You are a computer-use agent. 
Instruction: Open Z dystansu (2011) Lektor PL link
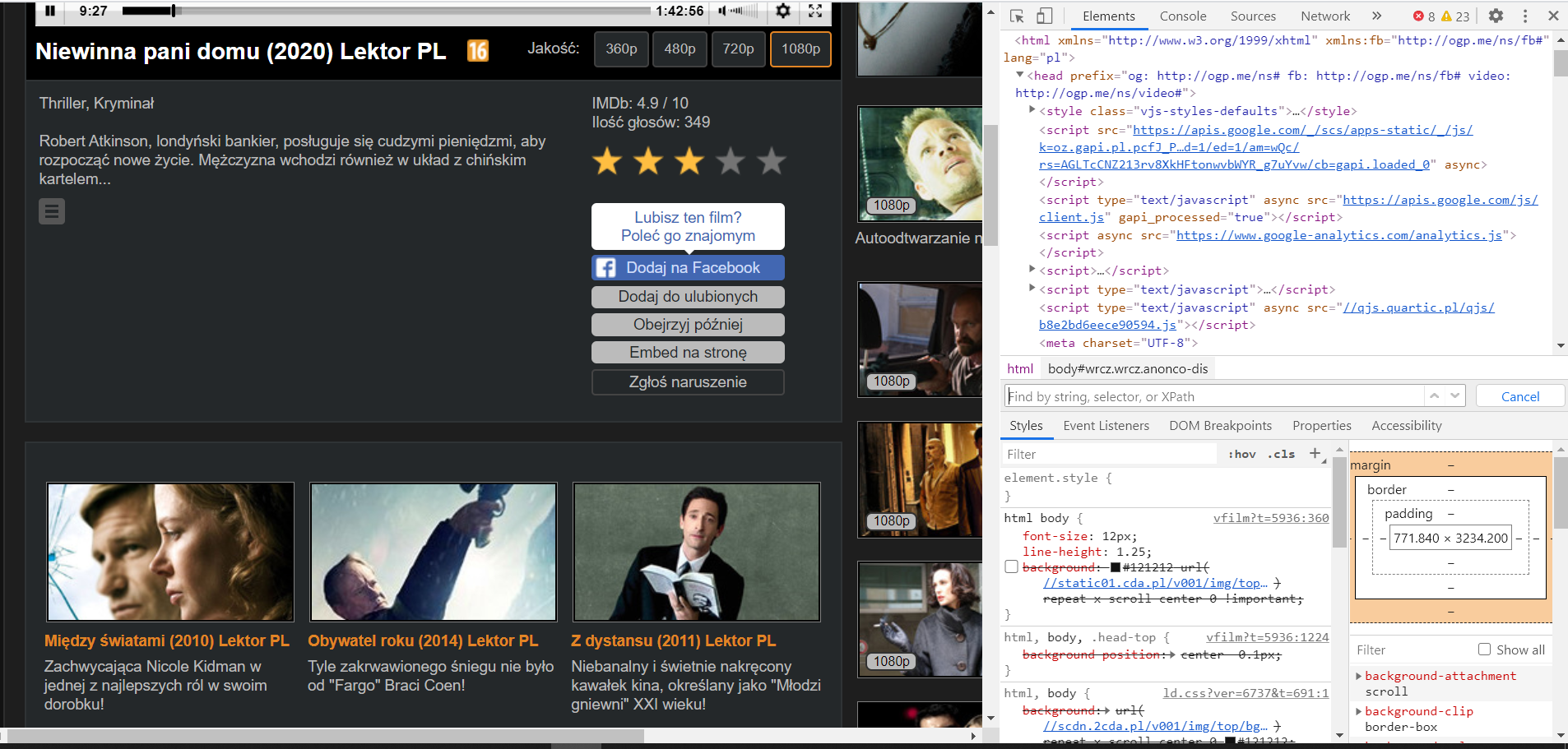[674, 640]
